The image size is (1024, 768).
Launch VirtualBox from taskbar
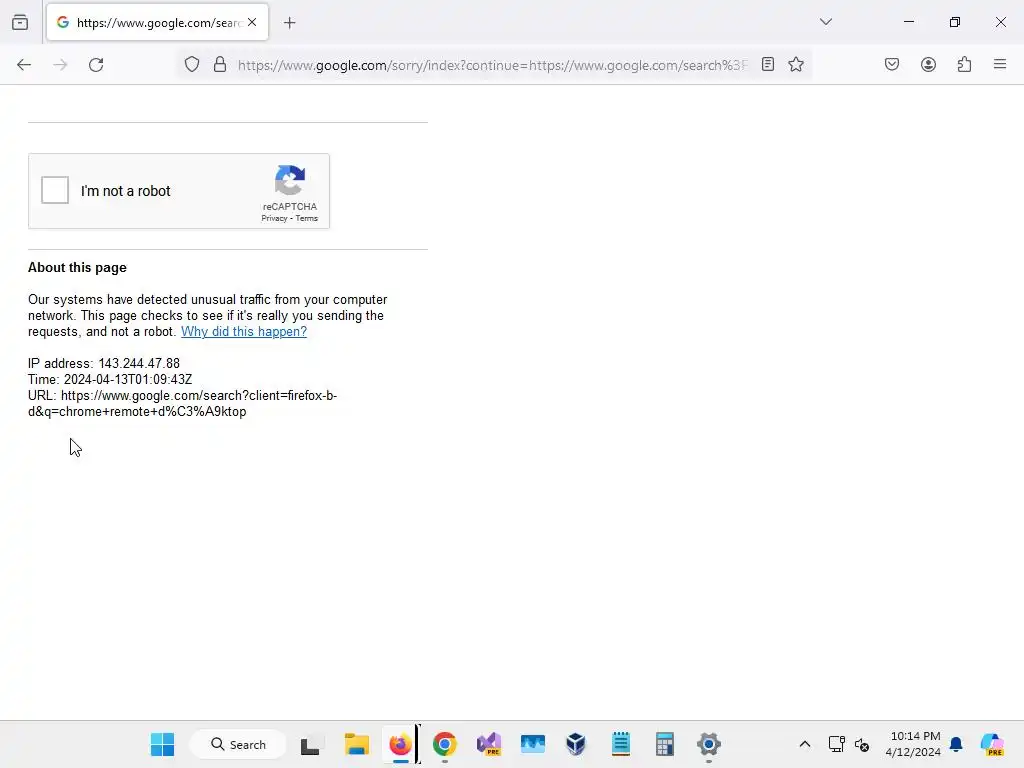coord(576,744)
